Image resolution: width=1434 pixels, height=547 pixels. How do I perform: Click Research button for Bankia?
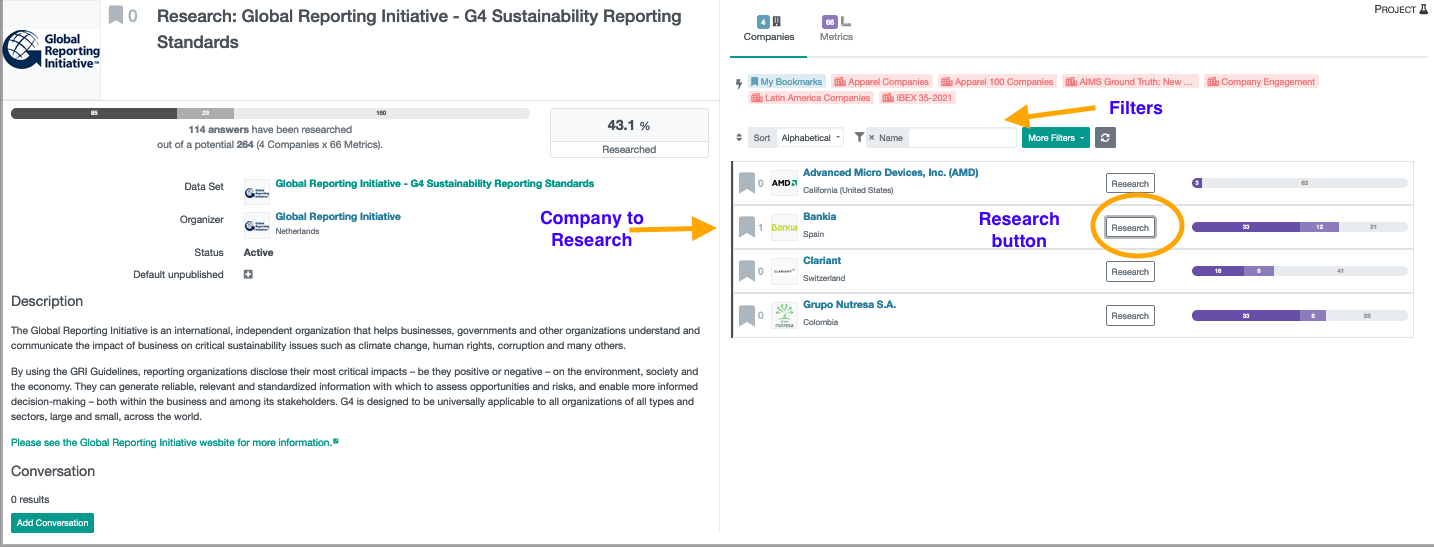click(1130, 228)
